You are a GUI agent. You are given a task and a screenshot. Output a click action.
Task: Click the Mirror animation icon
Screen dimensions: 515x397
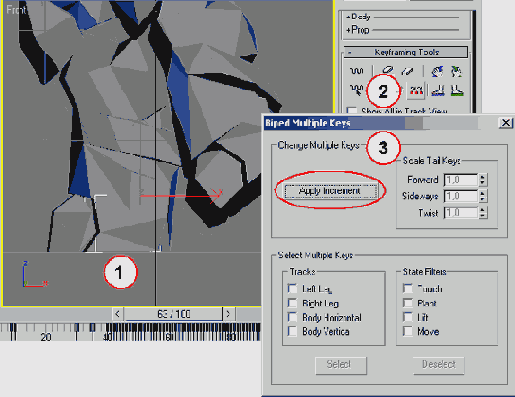click(437, 71)
